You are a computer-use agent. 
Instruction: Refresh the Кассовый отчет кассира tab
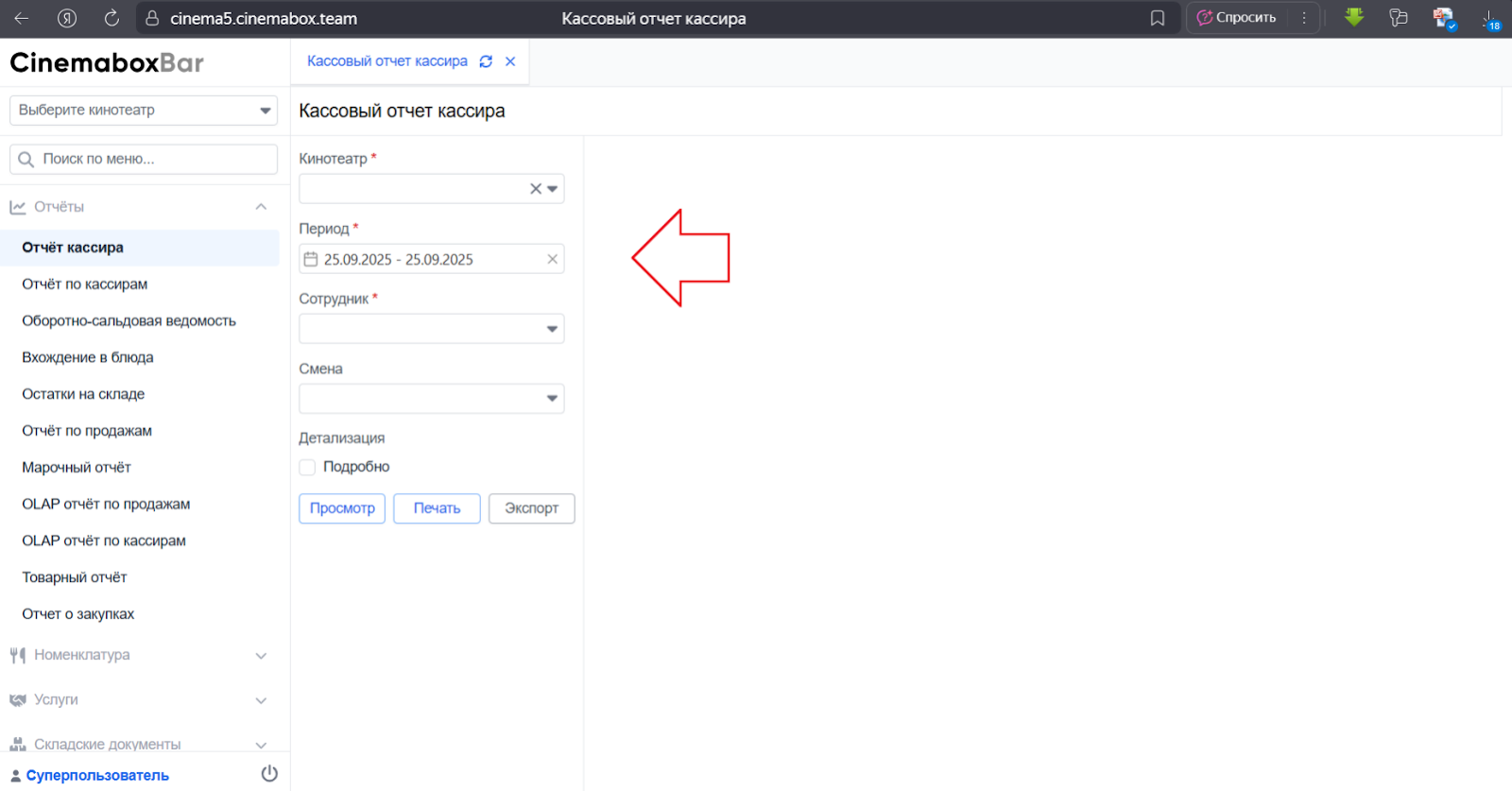tap(486, 61)
